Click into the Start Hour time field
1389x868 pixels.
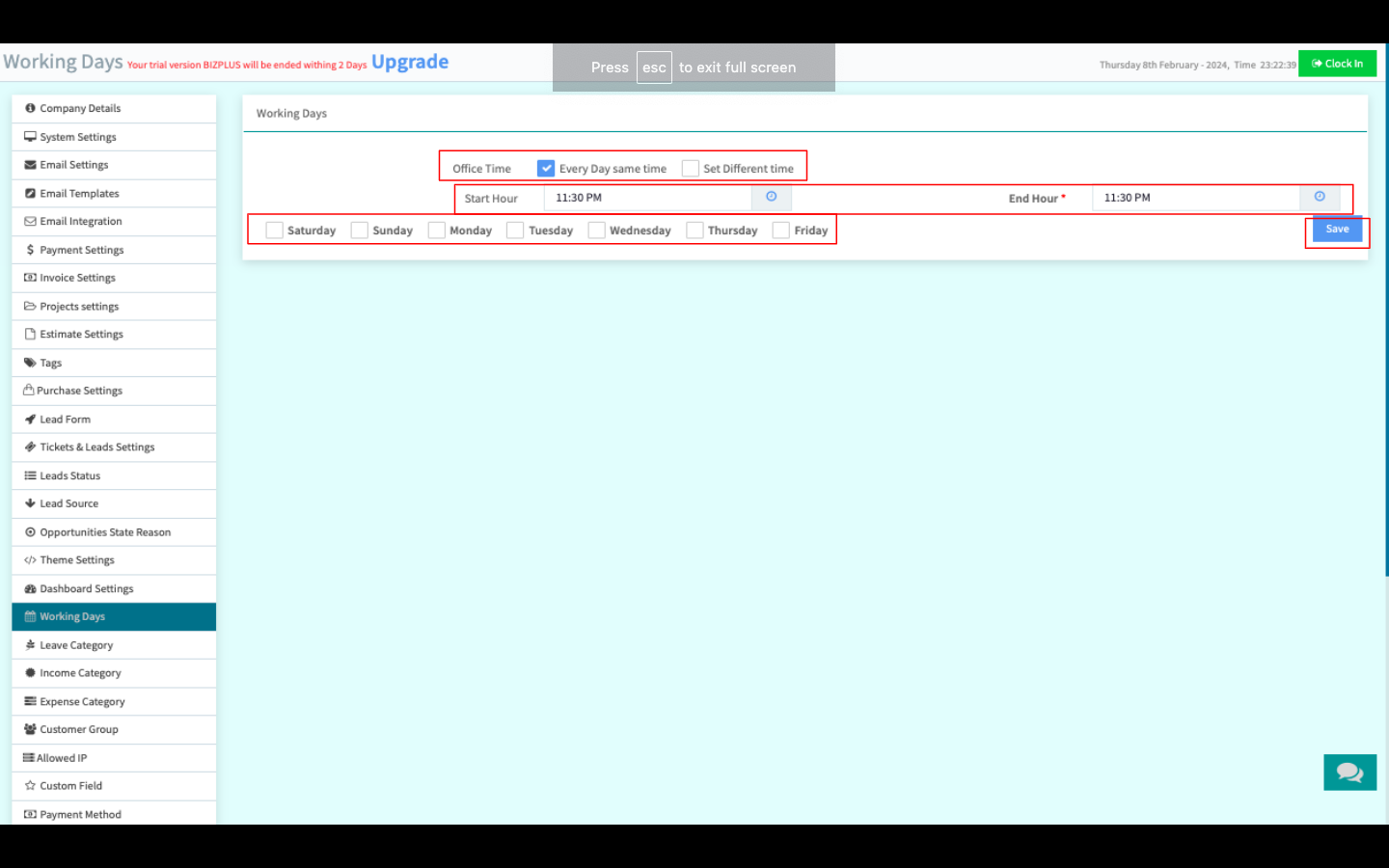(x=647, y=198)
